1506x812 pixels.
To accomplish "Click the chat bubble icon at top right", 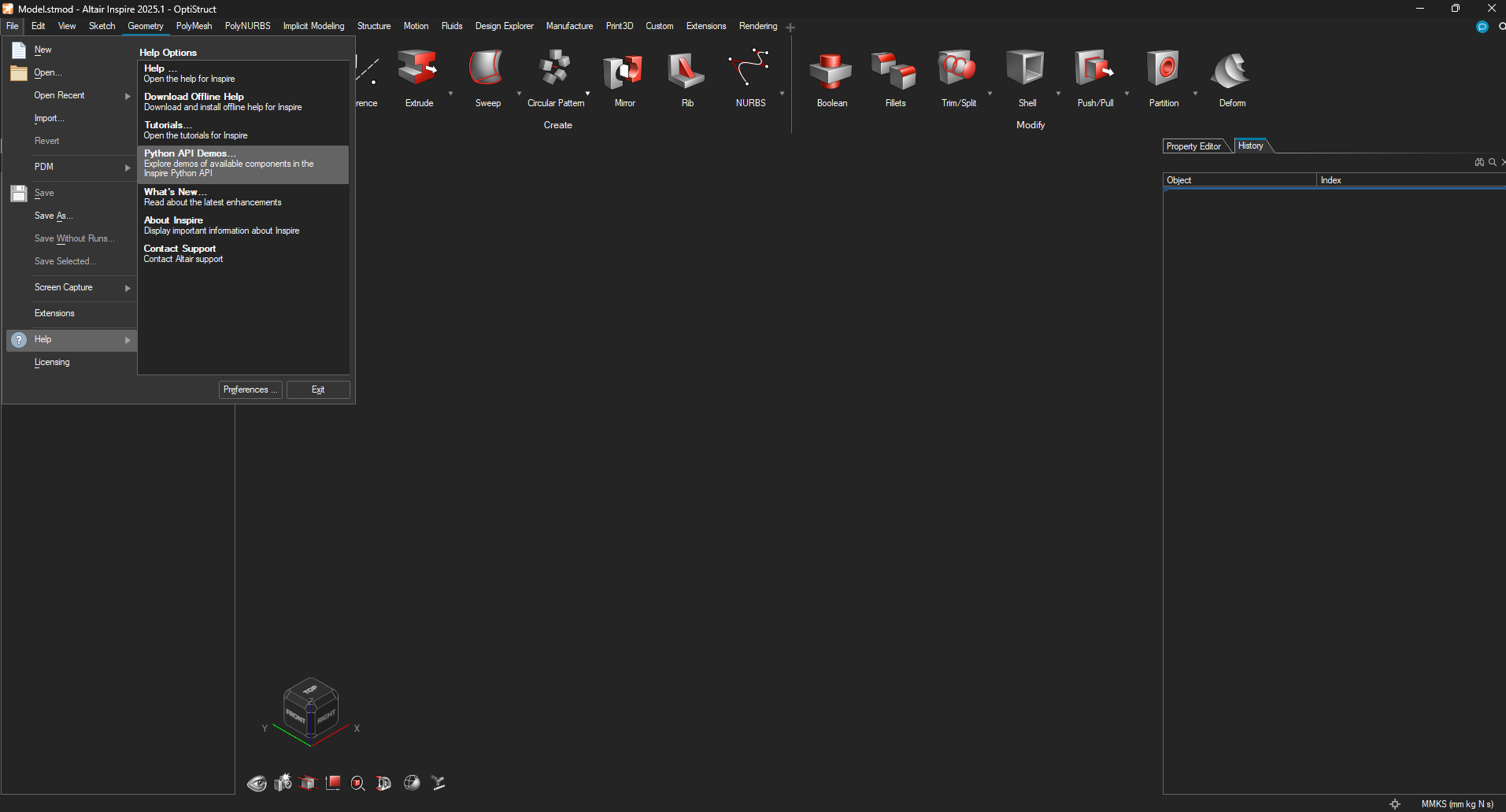I will (x=1482, y=27).
